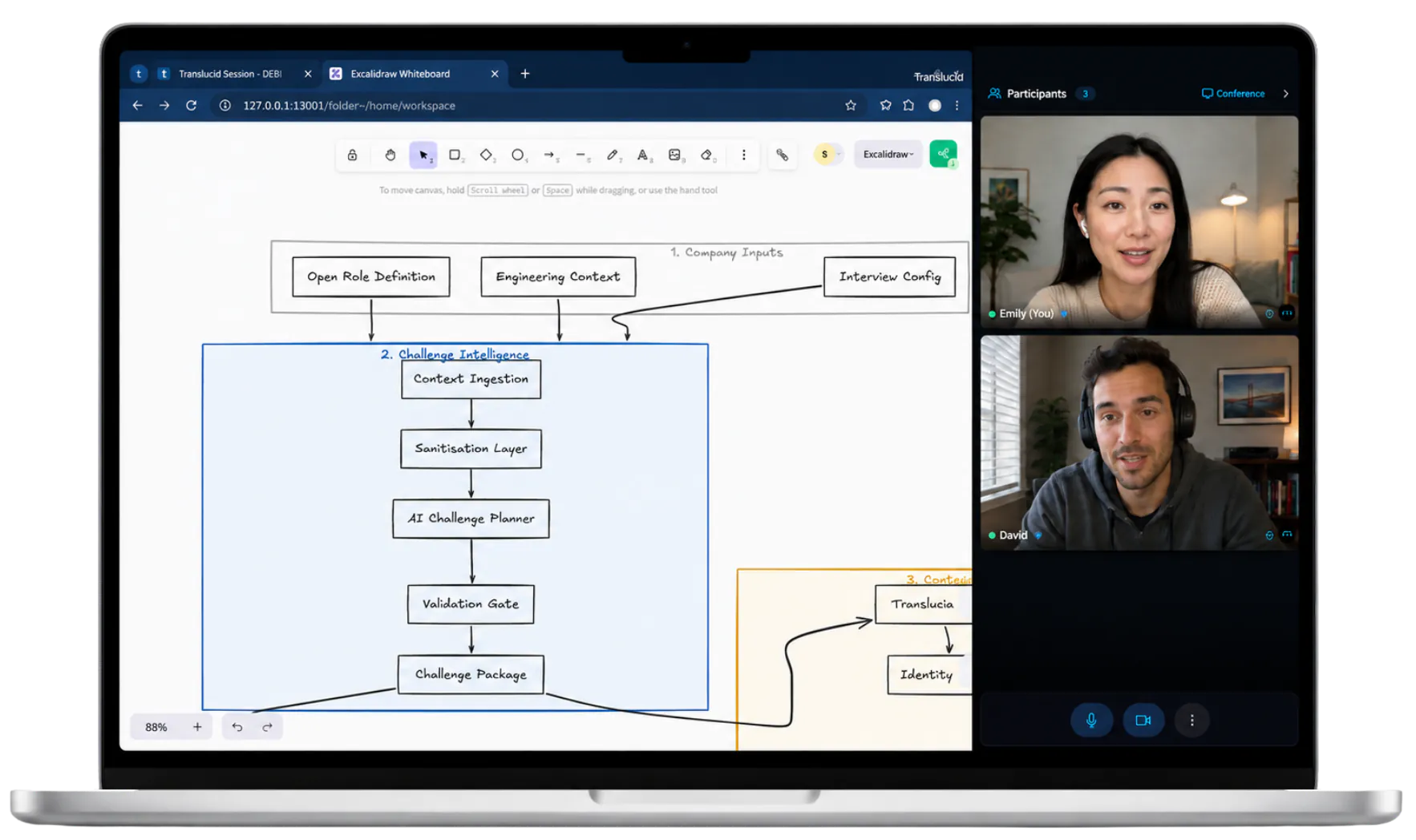Image resolution: width=1416 pixels, height=840 pixels.
Task: Select the Ellipse shape tool
Action: [x=518, y=155]
